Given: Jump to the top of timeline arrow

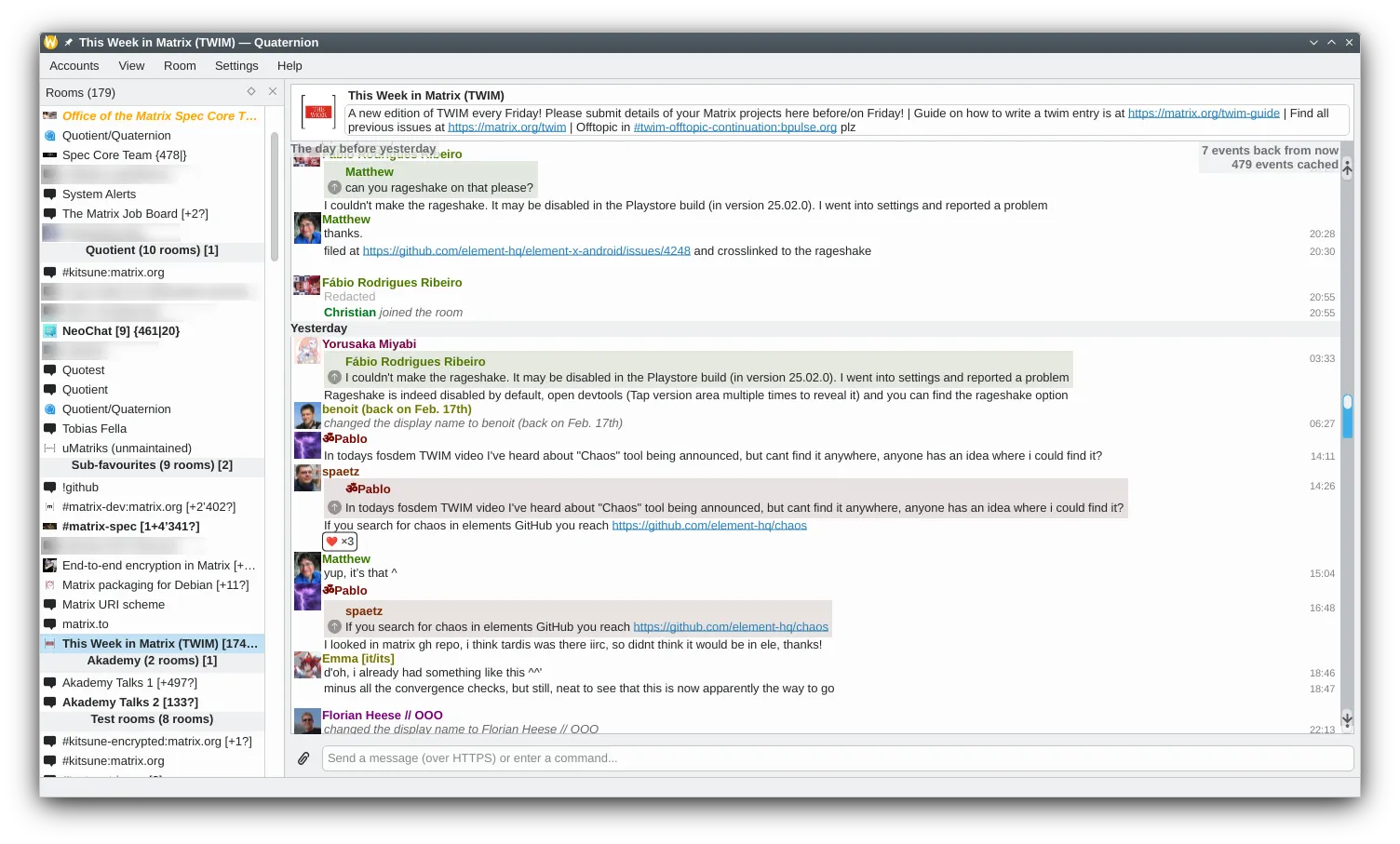Looking at the screenshot, I should tap(1347, 168).
